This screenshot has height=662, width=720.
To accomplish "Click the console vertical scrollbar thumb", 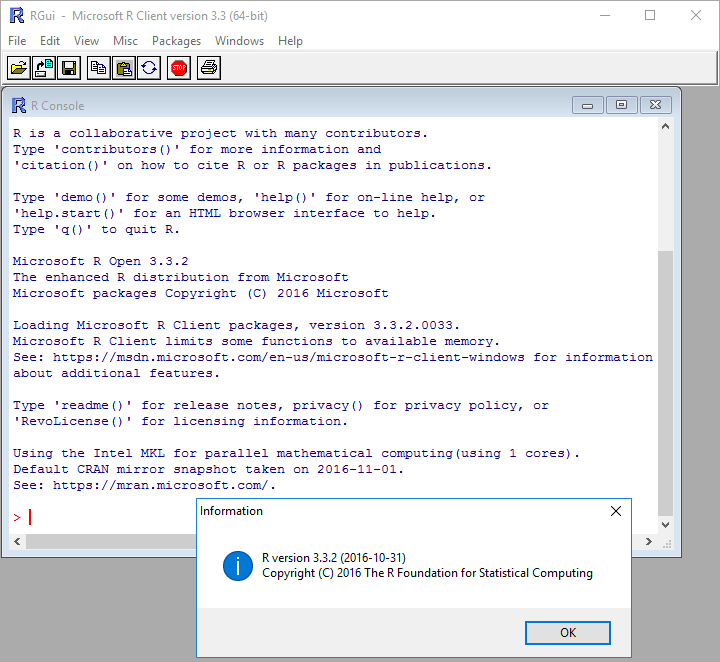I will pos(665,383).
